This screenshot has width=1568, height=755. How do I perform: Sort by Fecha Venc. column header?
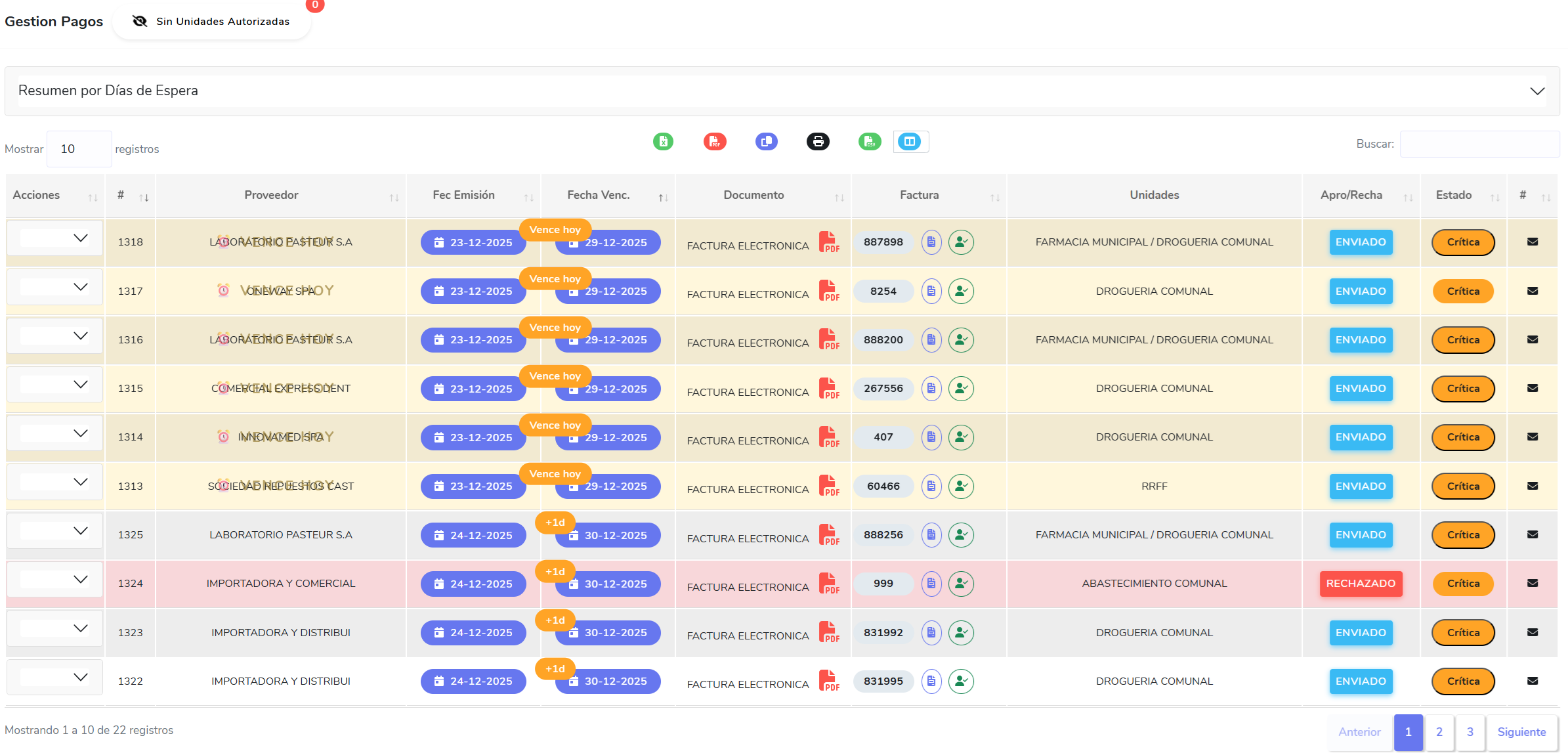tap(598, 195)
